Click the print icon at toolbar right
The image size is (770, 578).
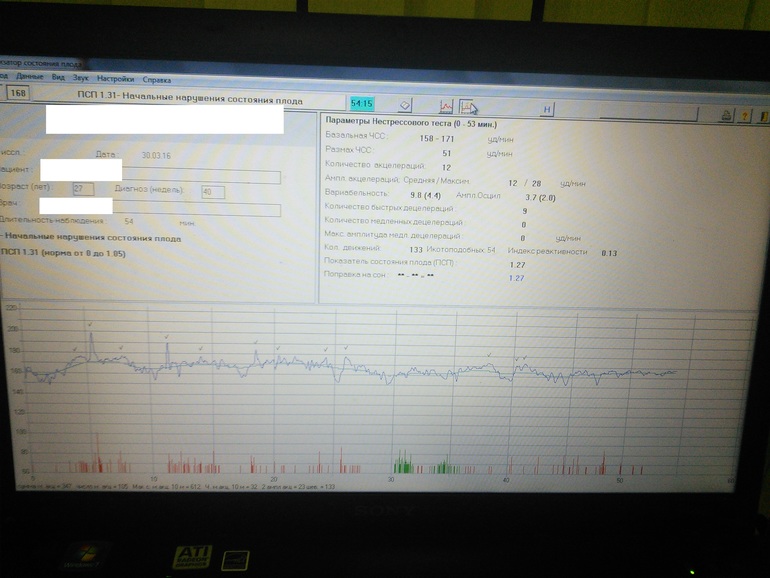click(727, 116)
